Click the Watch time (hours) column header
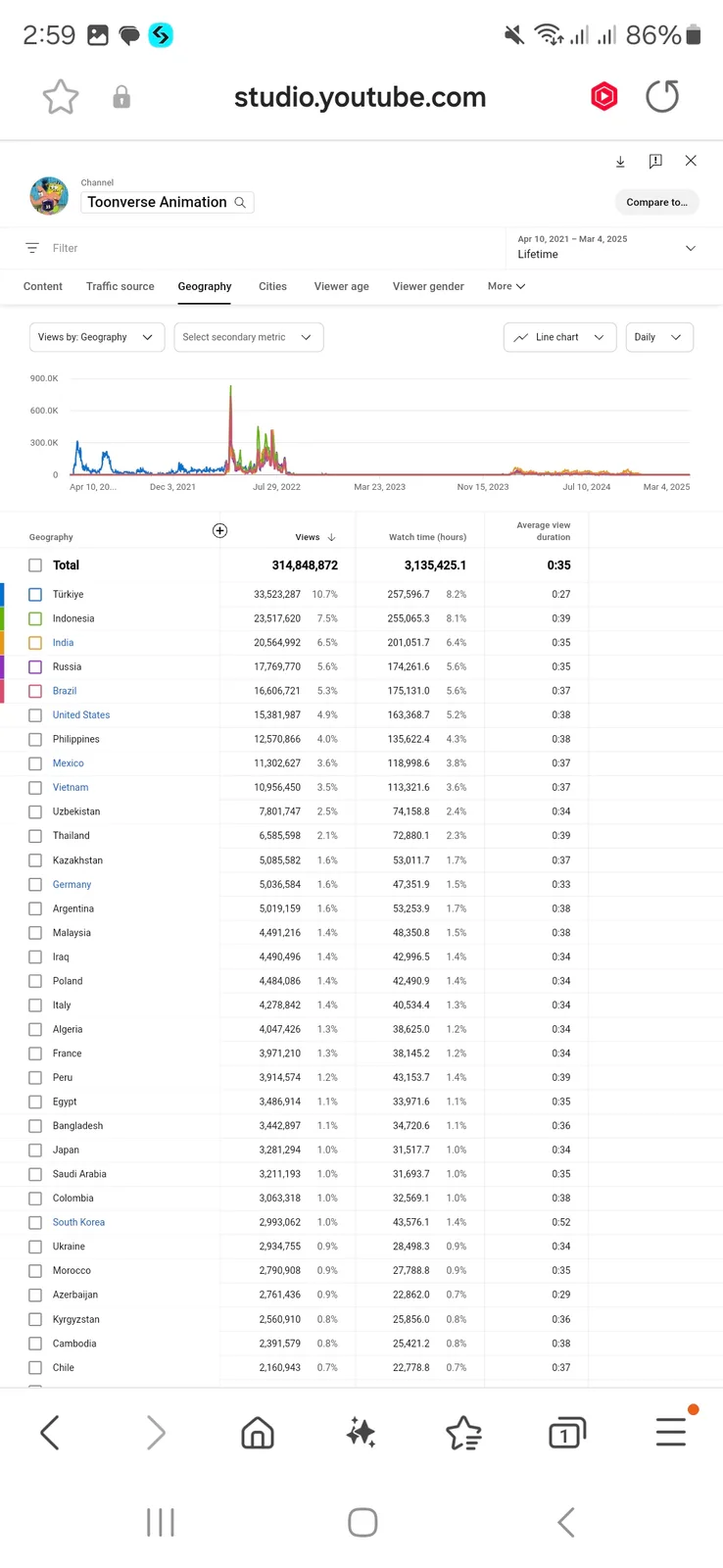 pos(427,537)
